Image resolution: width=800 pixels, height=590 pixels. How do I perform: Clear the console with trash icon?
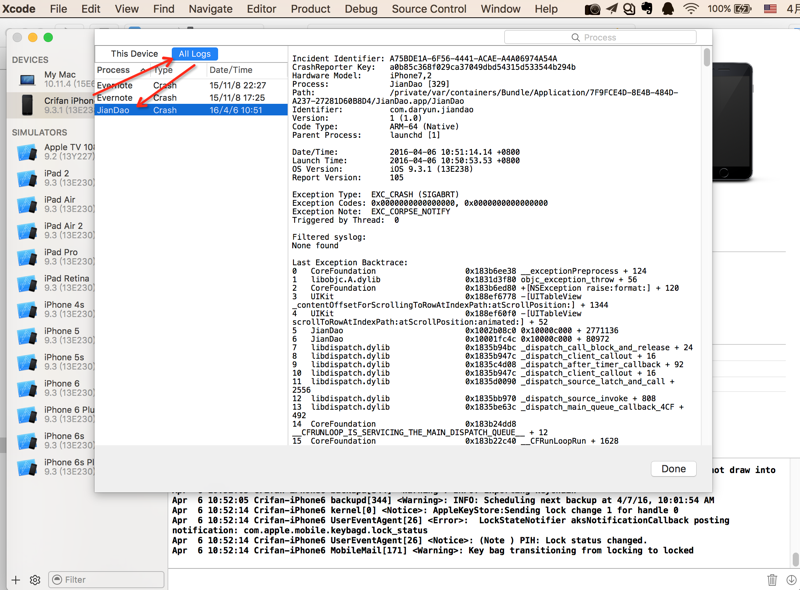tap(772, 580)
